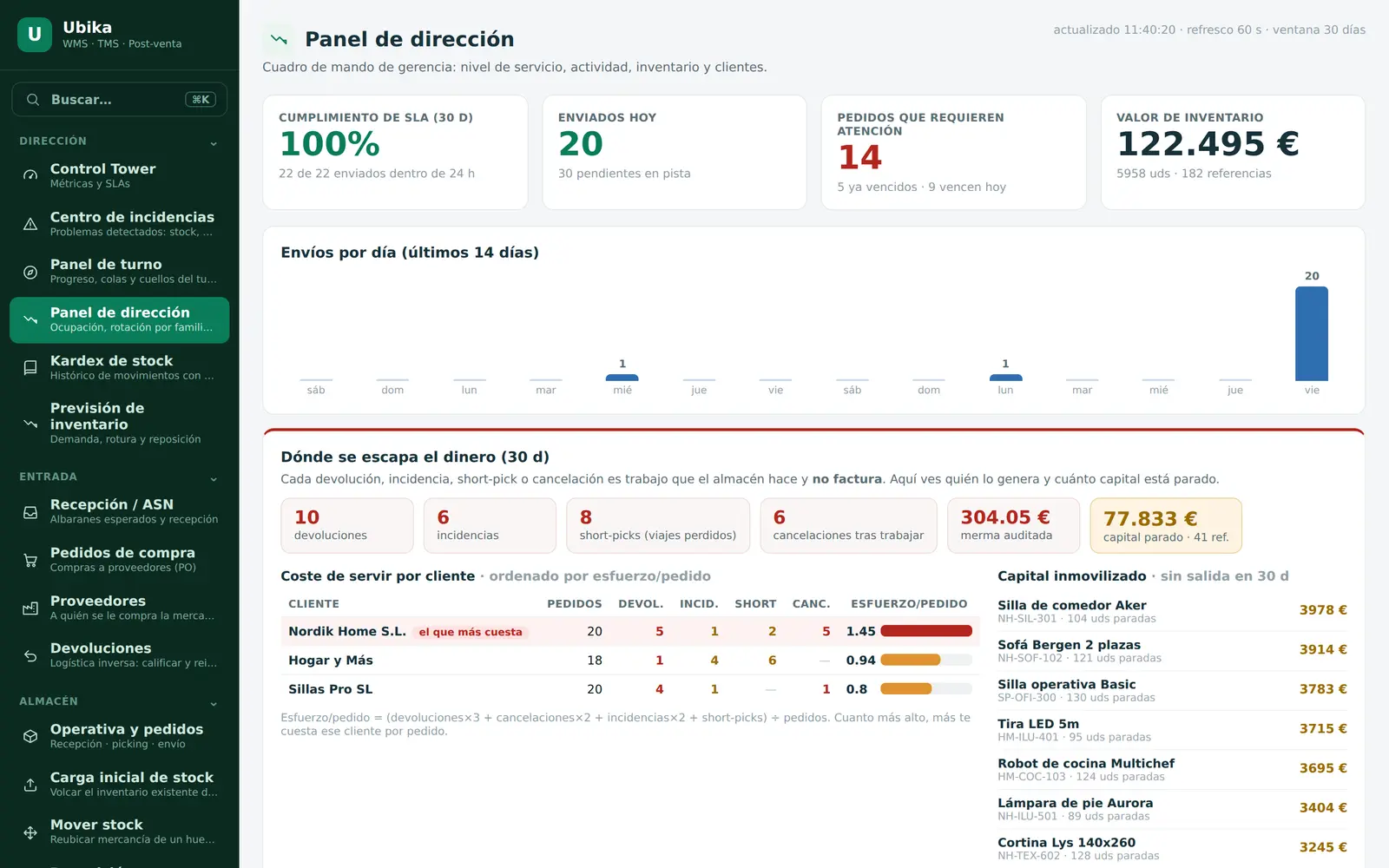The height and width of the screenshot is (868, 1389).
Task: Click the 77.833 € capital parado tile
Action: [x=1166, y=525]
